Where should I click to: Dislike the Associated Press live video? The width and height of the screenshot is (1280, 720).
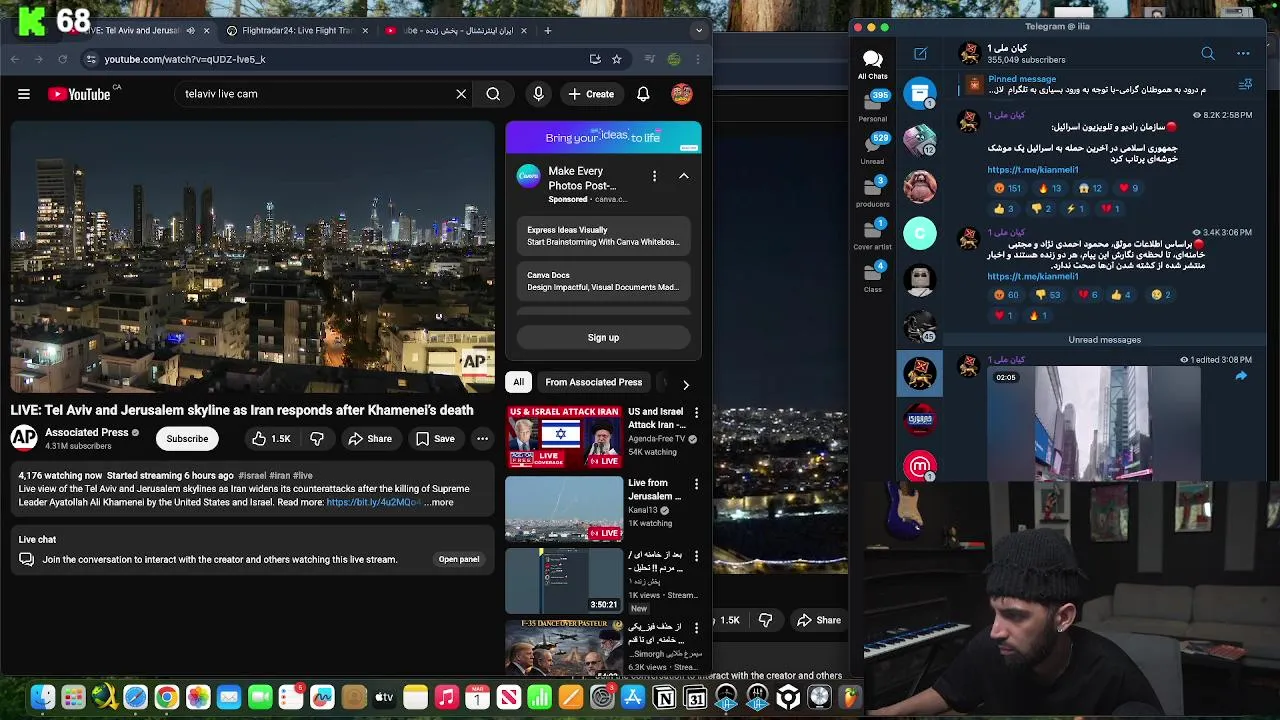(x=317, y=439)
